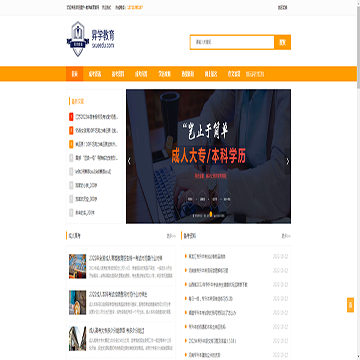Open the 成人大专/本科学历 banner image

point(208,156)
